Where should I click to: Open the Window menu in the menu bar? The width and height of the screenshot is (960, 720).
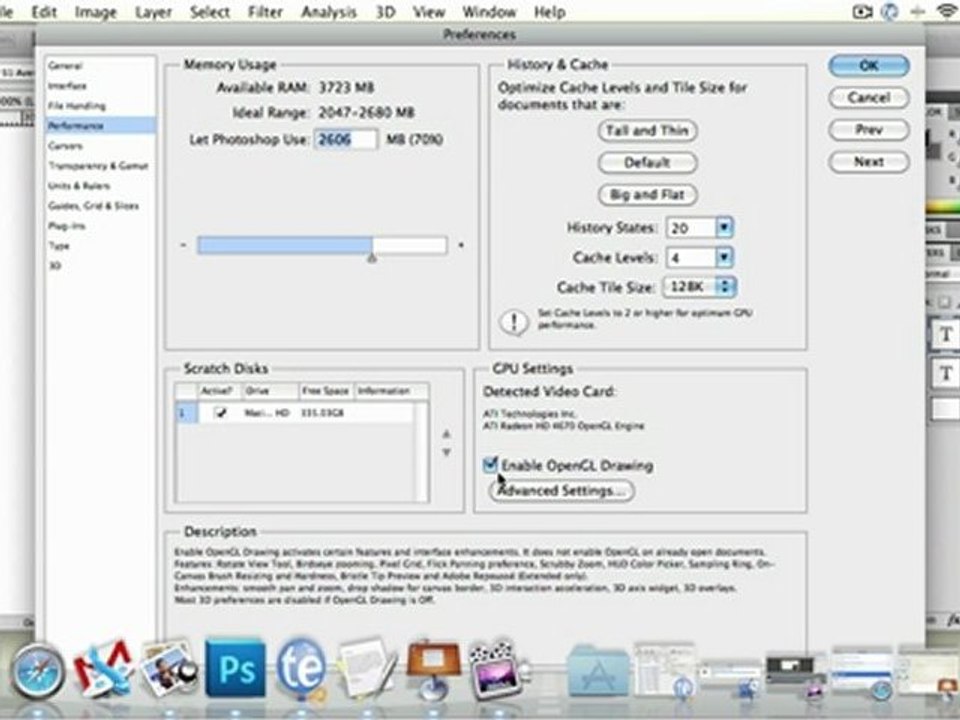[x=489, y=12]
